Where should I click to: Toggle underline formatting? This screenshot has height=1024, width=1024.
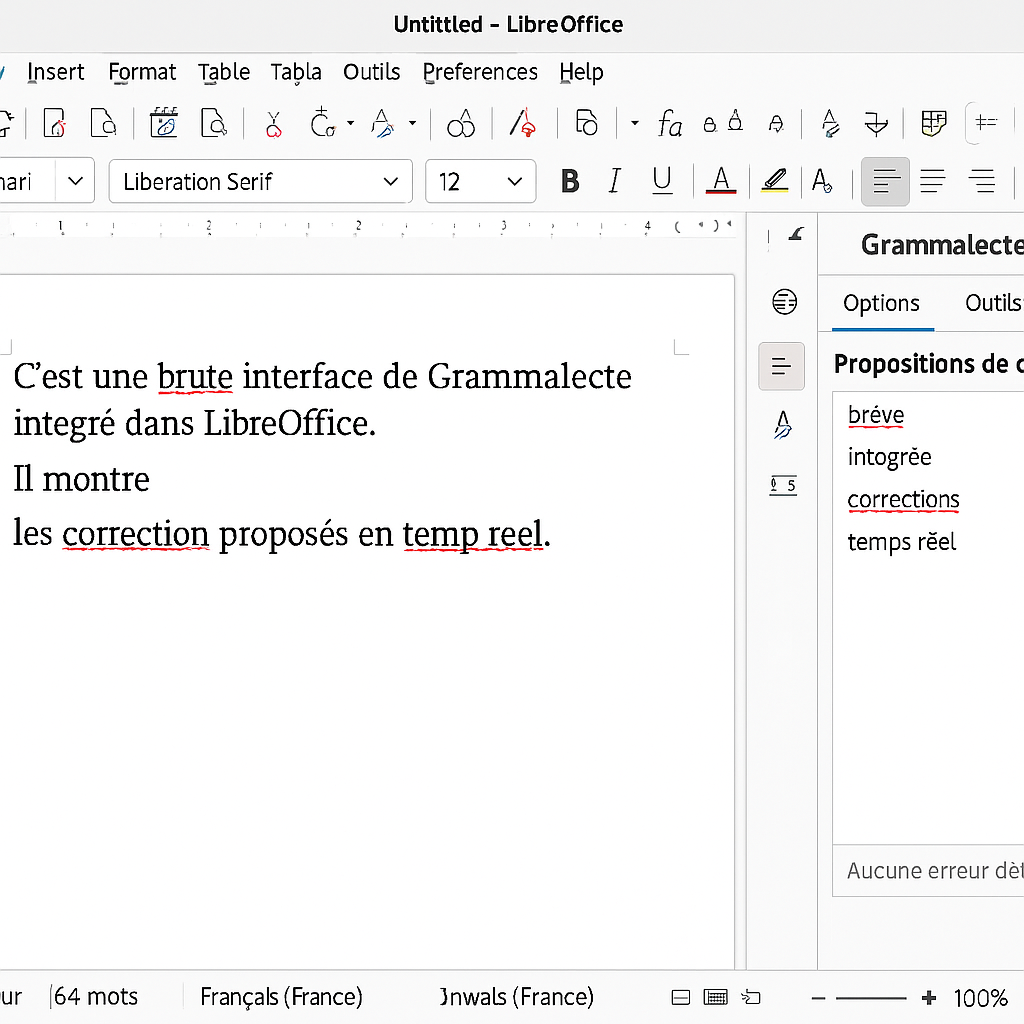662,180
